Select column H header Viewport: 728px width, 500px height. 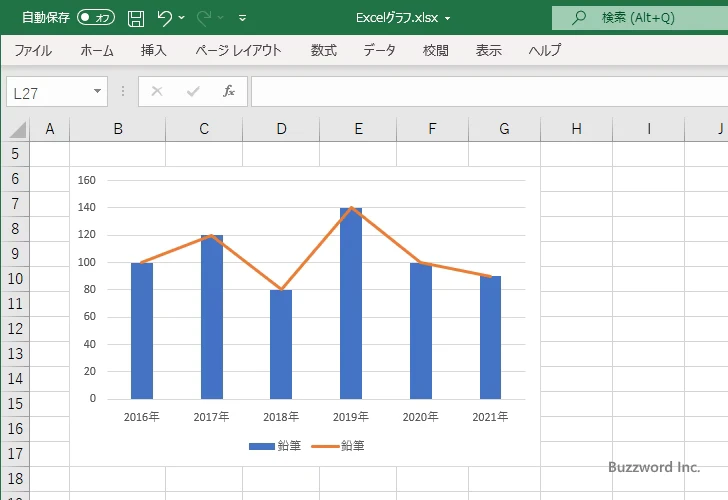[x=577, y=129]
